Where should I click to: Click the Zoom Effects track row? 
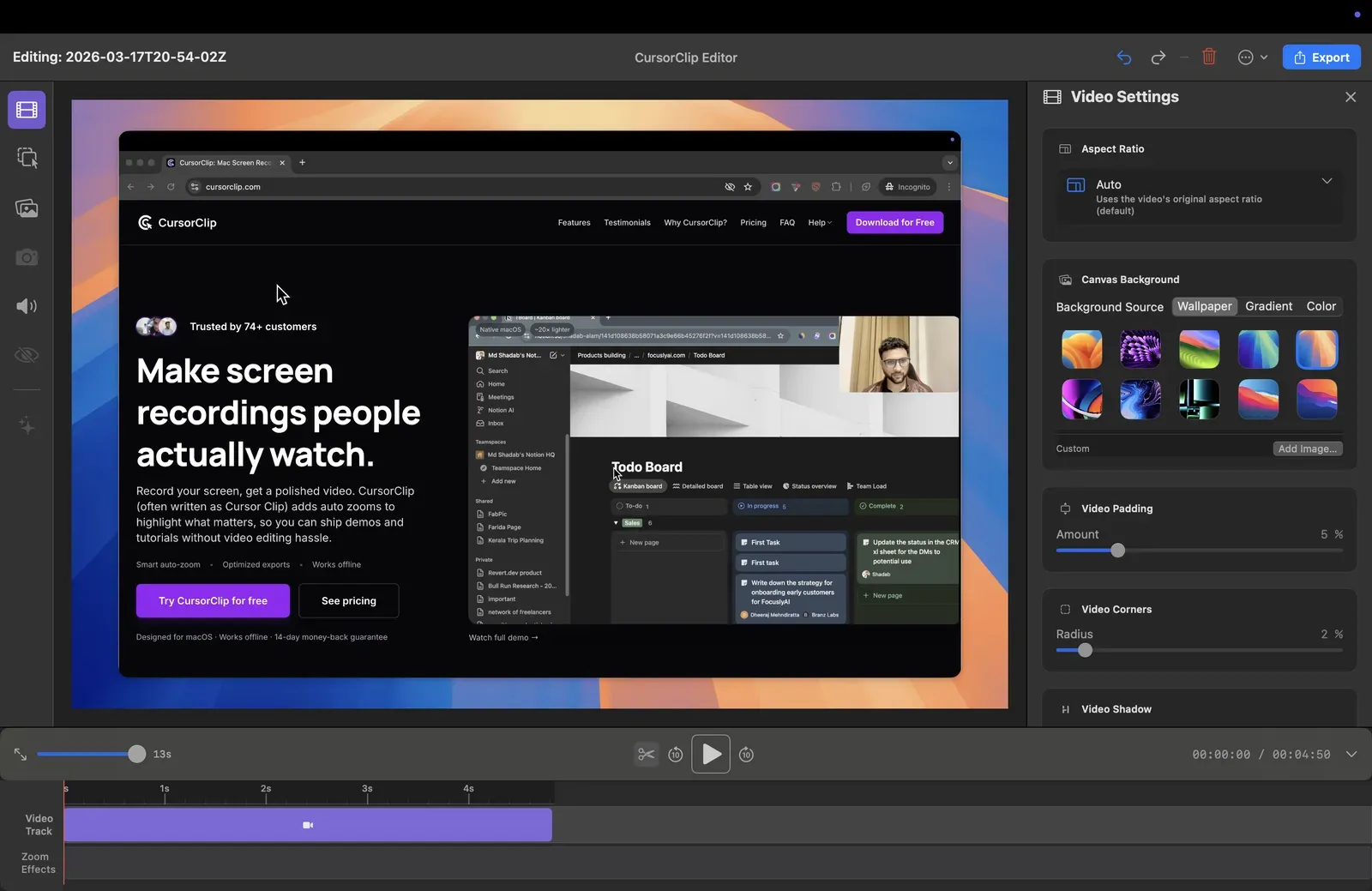[718, 863]
